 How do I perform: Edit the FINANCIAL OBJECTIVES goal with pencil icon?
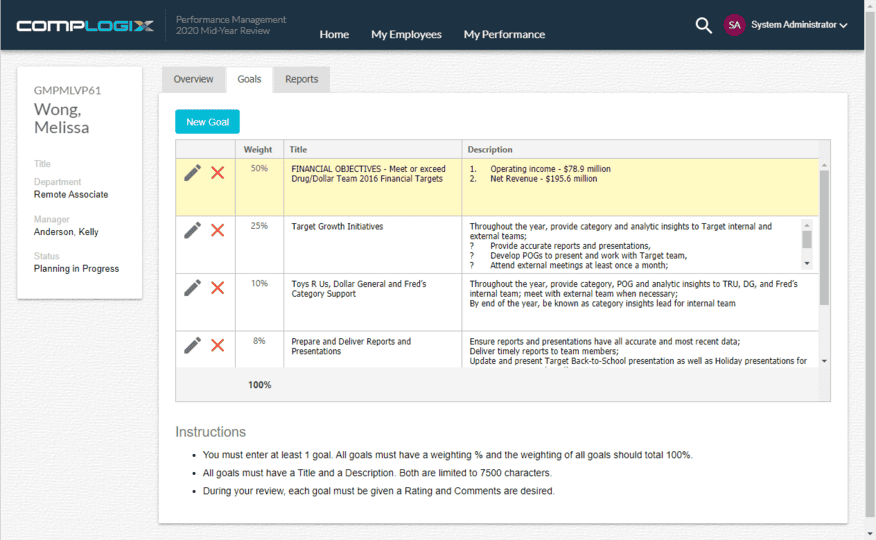tap(192, 173)
